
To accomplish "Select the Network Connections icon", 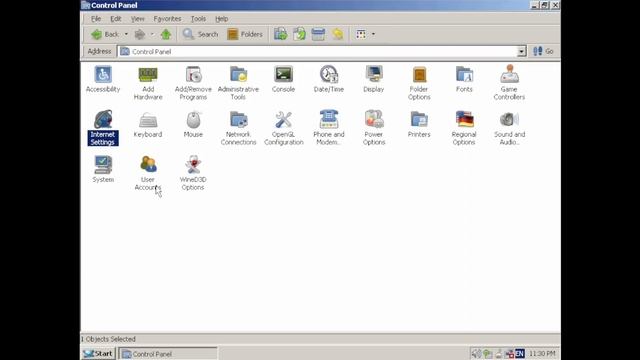I will [238, 128].
